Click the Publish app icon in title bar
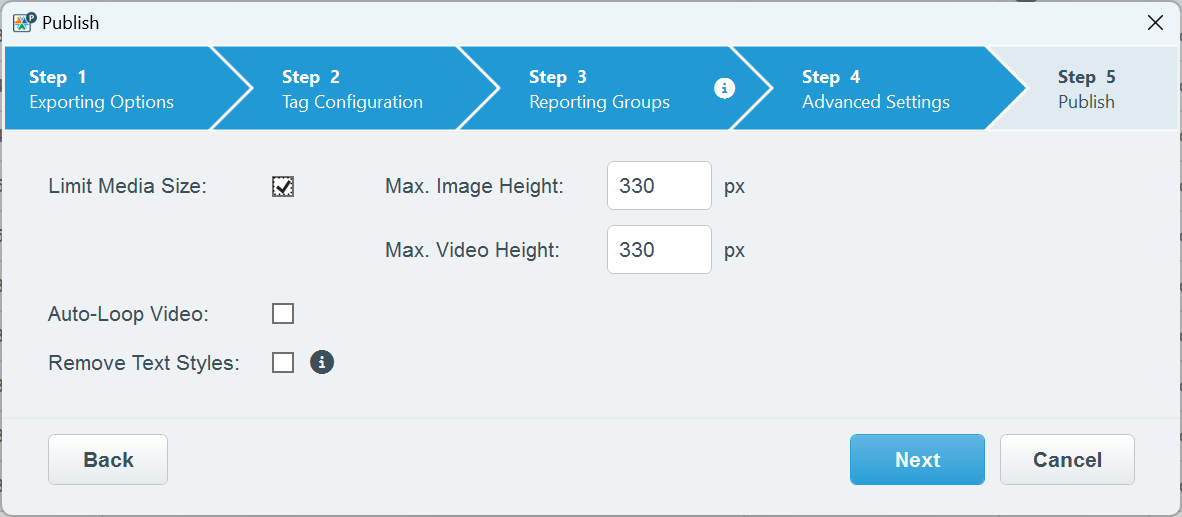1182x517 pixels. point(24,22)
